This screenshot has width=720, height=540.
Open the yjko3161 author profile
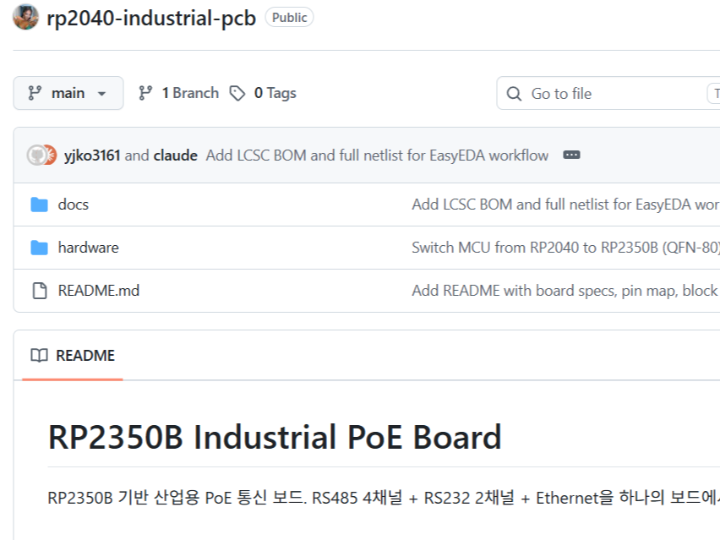[x=92, y=155]
